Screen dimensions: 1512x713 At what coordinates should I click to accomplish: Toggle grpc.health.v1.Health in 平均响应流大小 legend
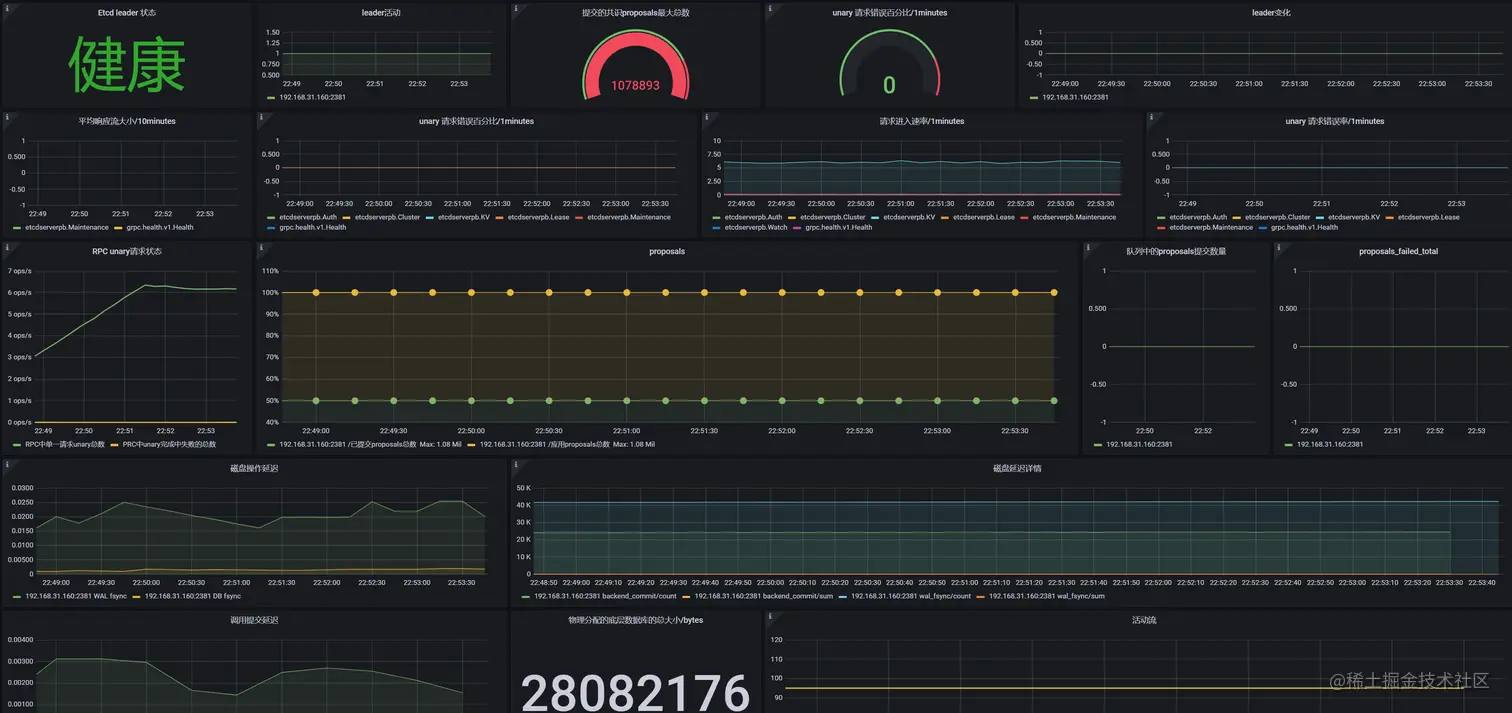[160, 228]
